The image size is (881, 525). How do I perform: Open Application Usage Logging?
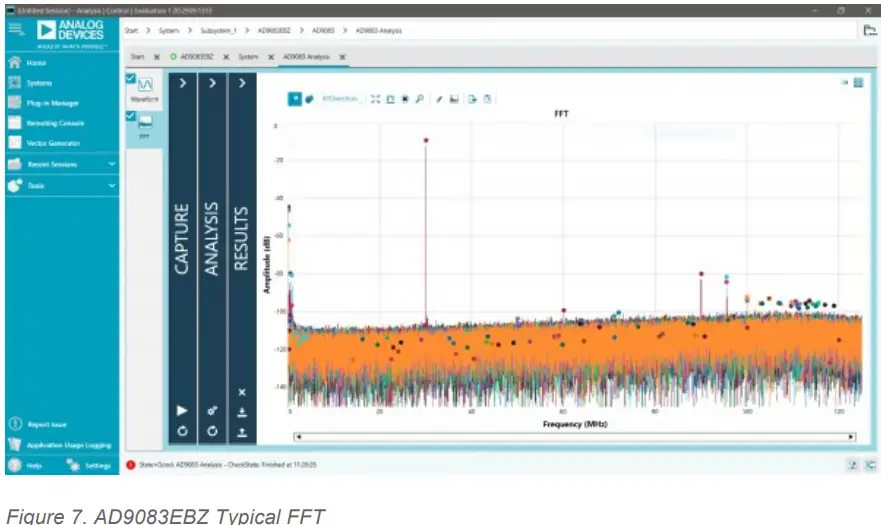69,445
